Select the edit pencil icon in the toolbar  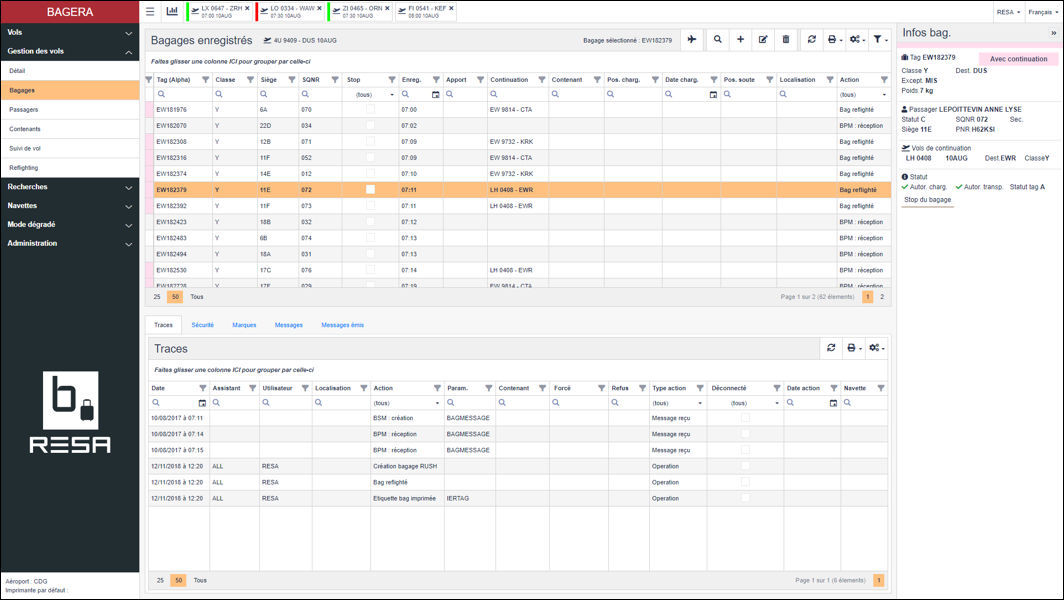(763, 39)
